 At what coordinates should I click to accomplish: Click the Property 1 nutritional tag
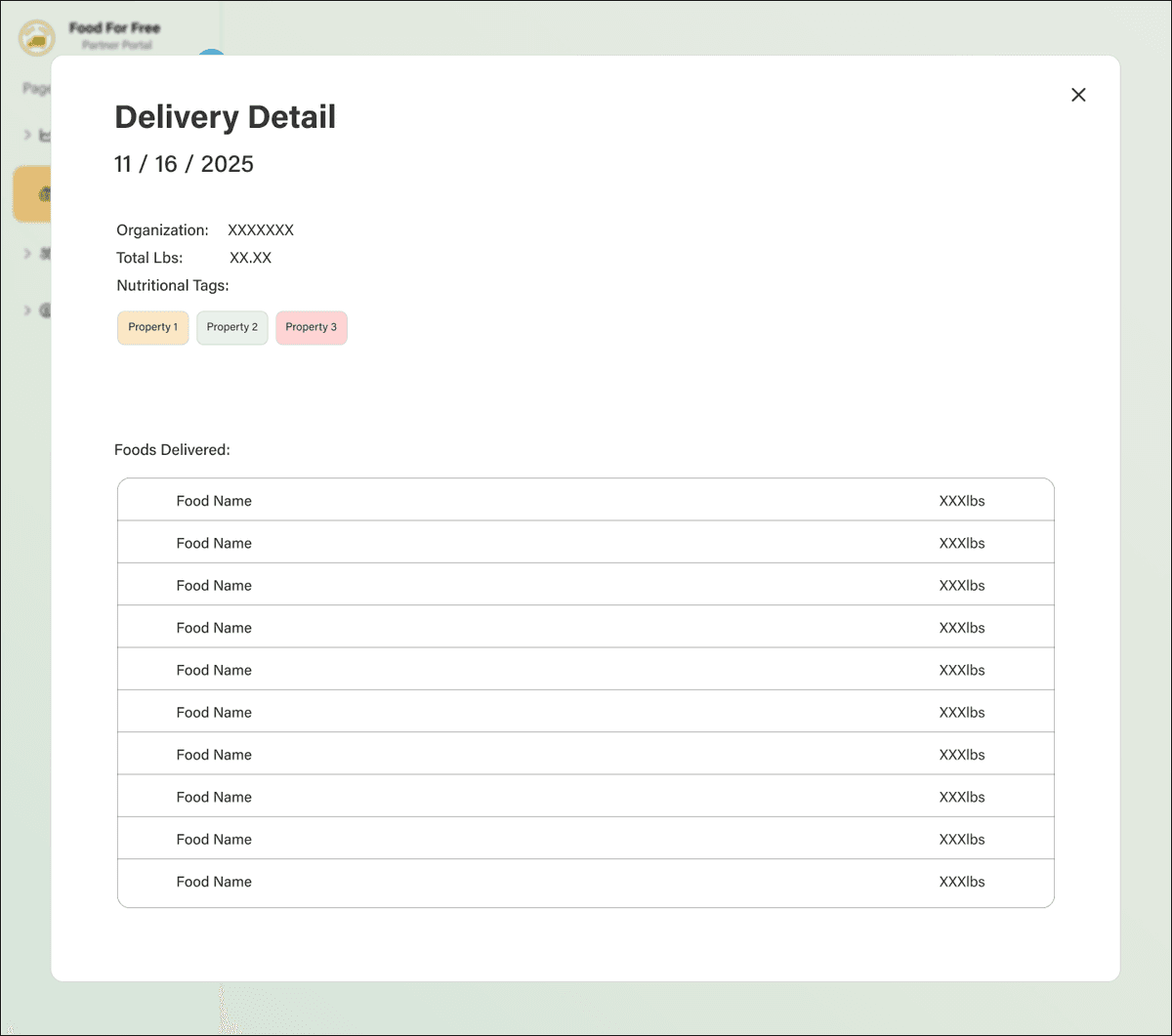click(152, 327)
